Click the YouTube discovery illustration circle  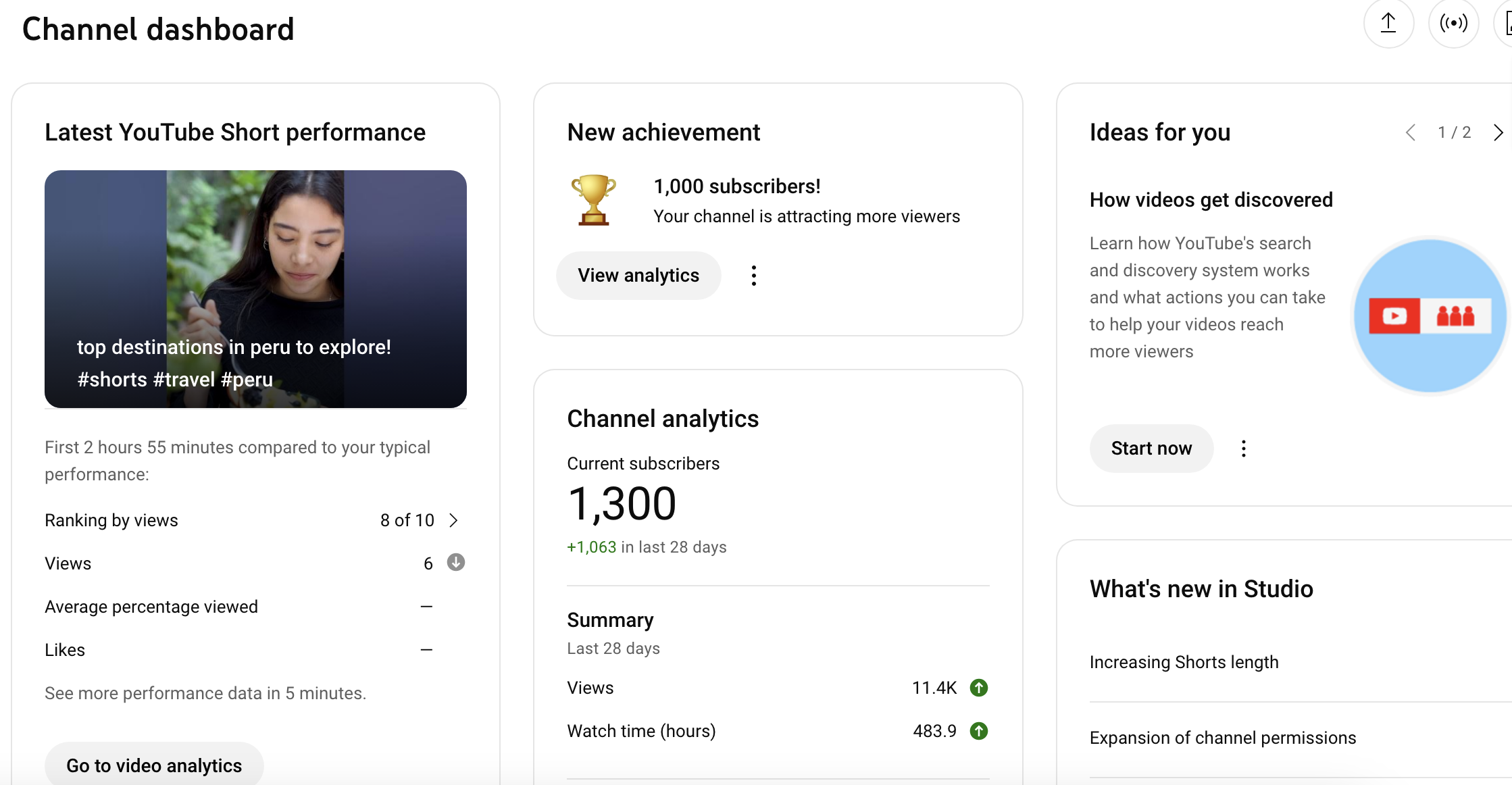point(1430,315)
